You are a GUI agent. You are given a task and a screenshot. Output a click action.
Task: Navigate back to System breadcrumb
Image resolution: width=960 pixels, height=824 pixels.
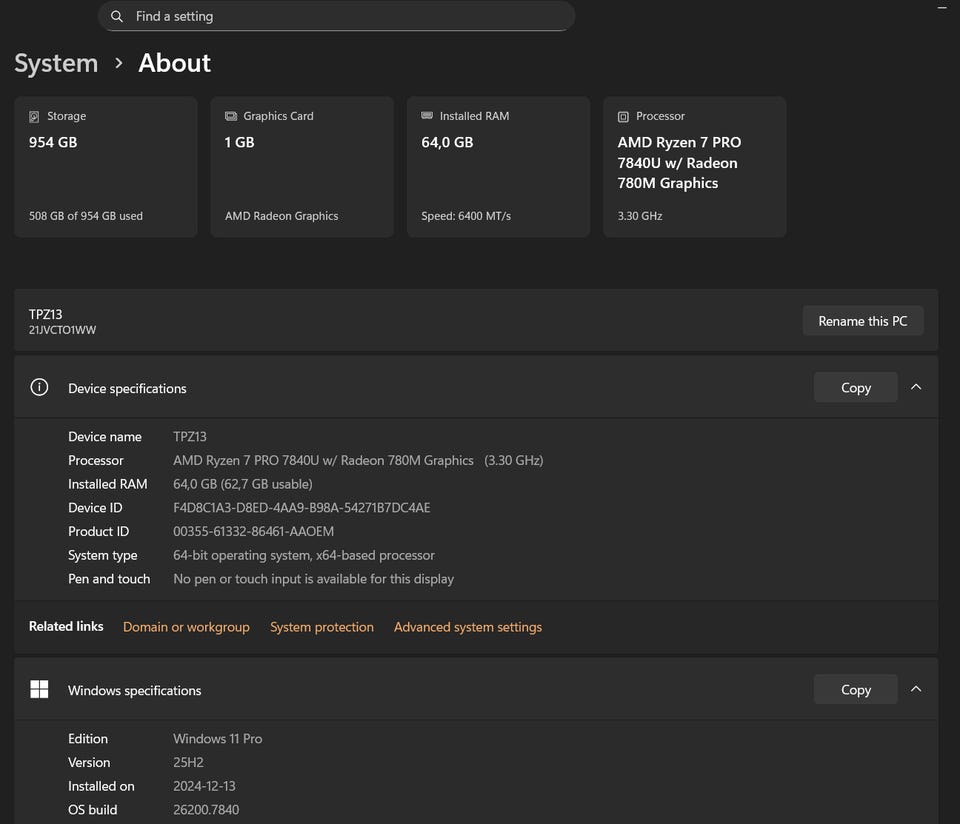(56, 63)
